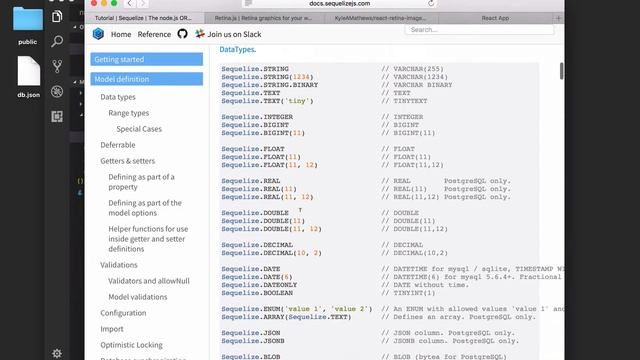The height and width of the screenshot is (360, 640).
Task: Click the docs.sequelizejs.com address bar
Action: (x=340, y=4)
